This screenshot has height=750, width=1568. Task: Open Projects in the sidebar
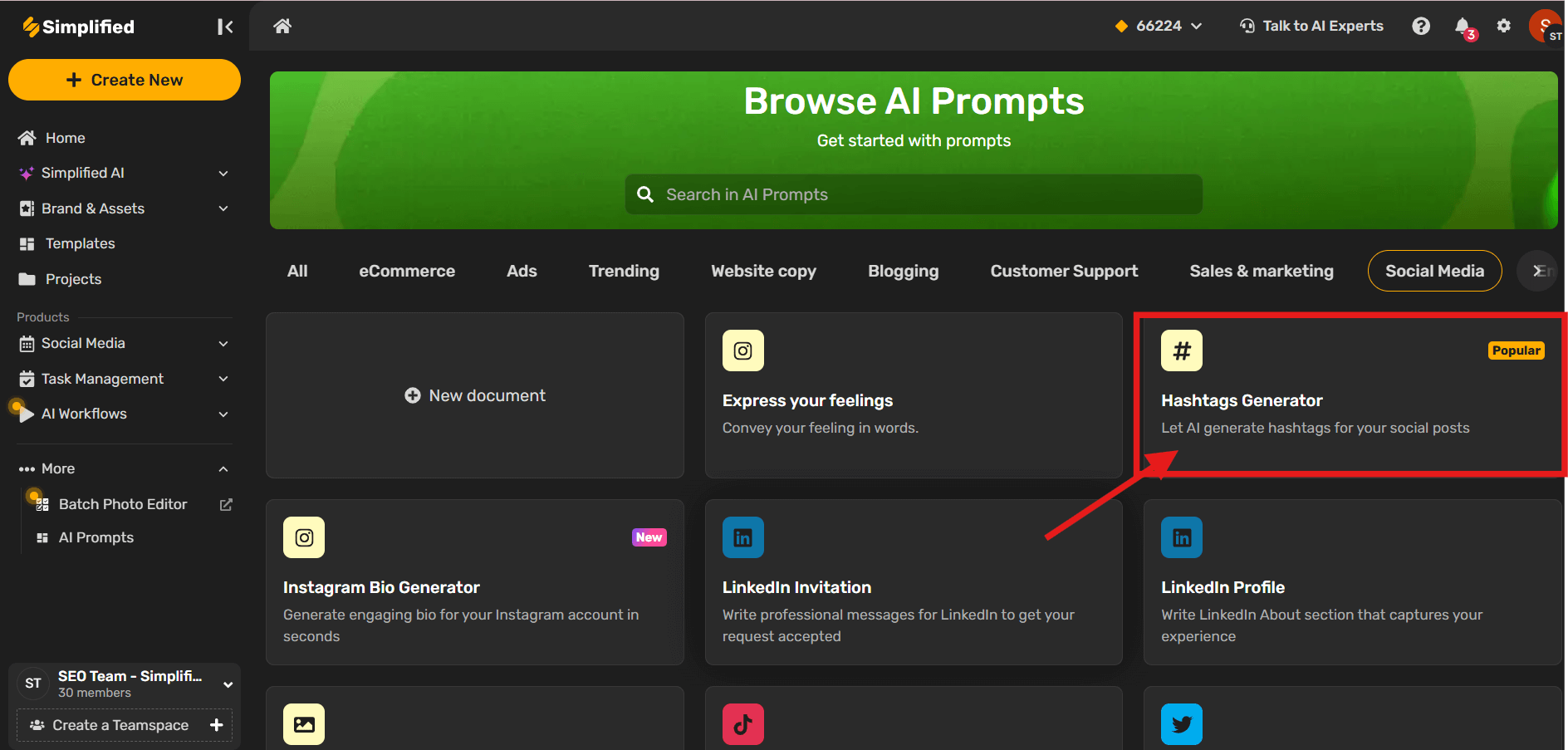coord(73,279)
